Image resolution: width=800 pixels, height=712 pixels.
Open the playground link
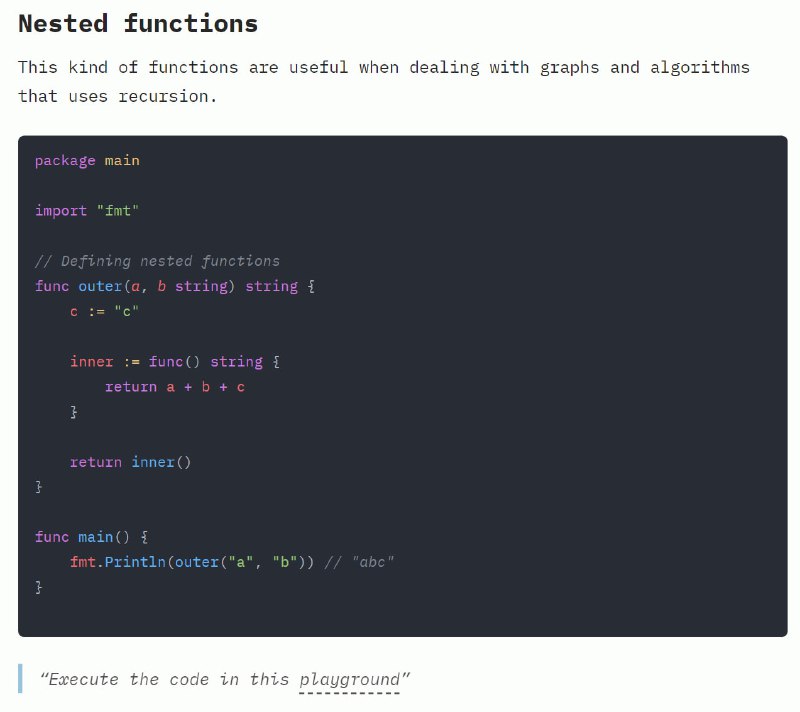pyautogui.click(x=349, y=680)
